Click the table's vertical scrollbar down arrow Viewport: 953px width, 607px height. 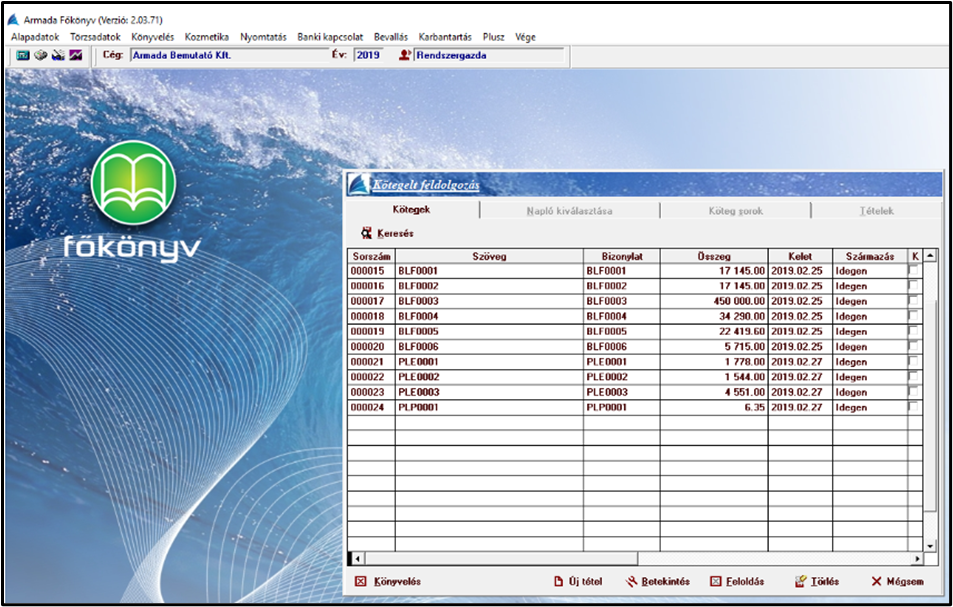930,546
